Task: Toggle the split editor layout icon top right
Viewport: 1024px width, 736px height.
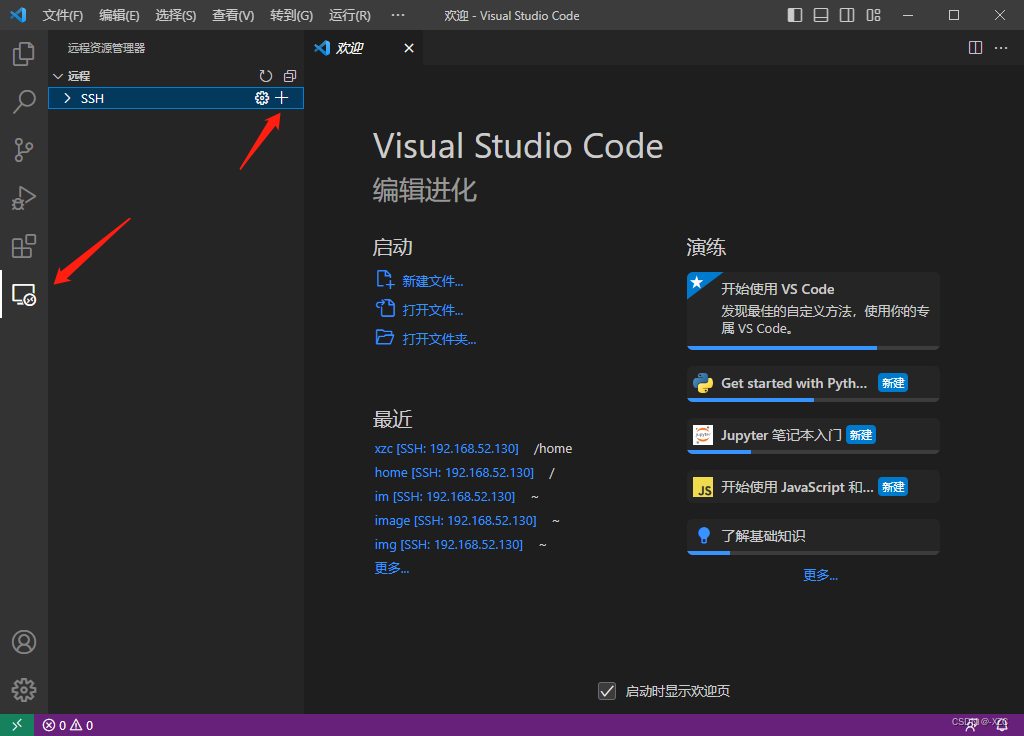Action: (975, 47)
